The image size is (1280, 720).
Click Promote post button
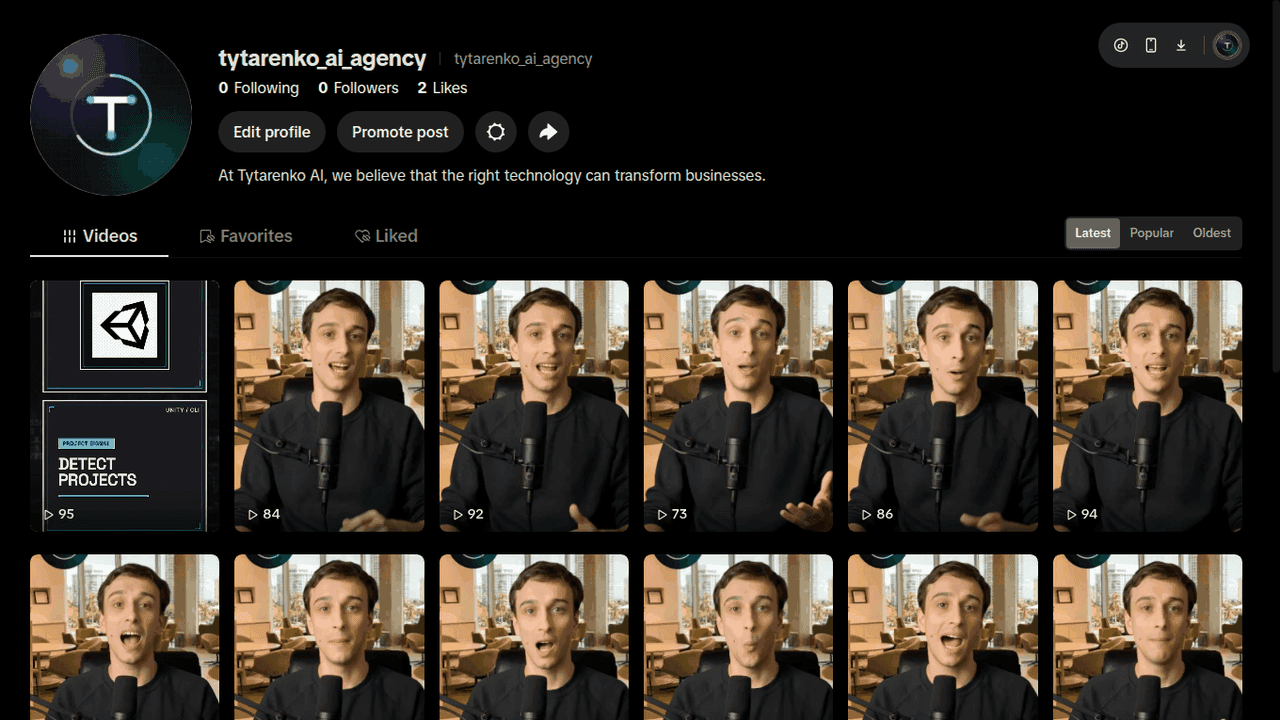(x=400, y=132)
